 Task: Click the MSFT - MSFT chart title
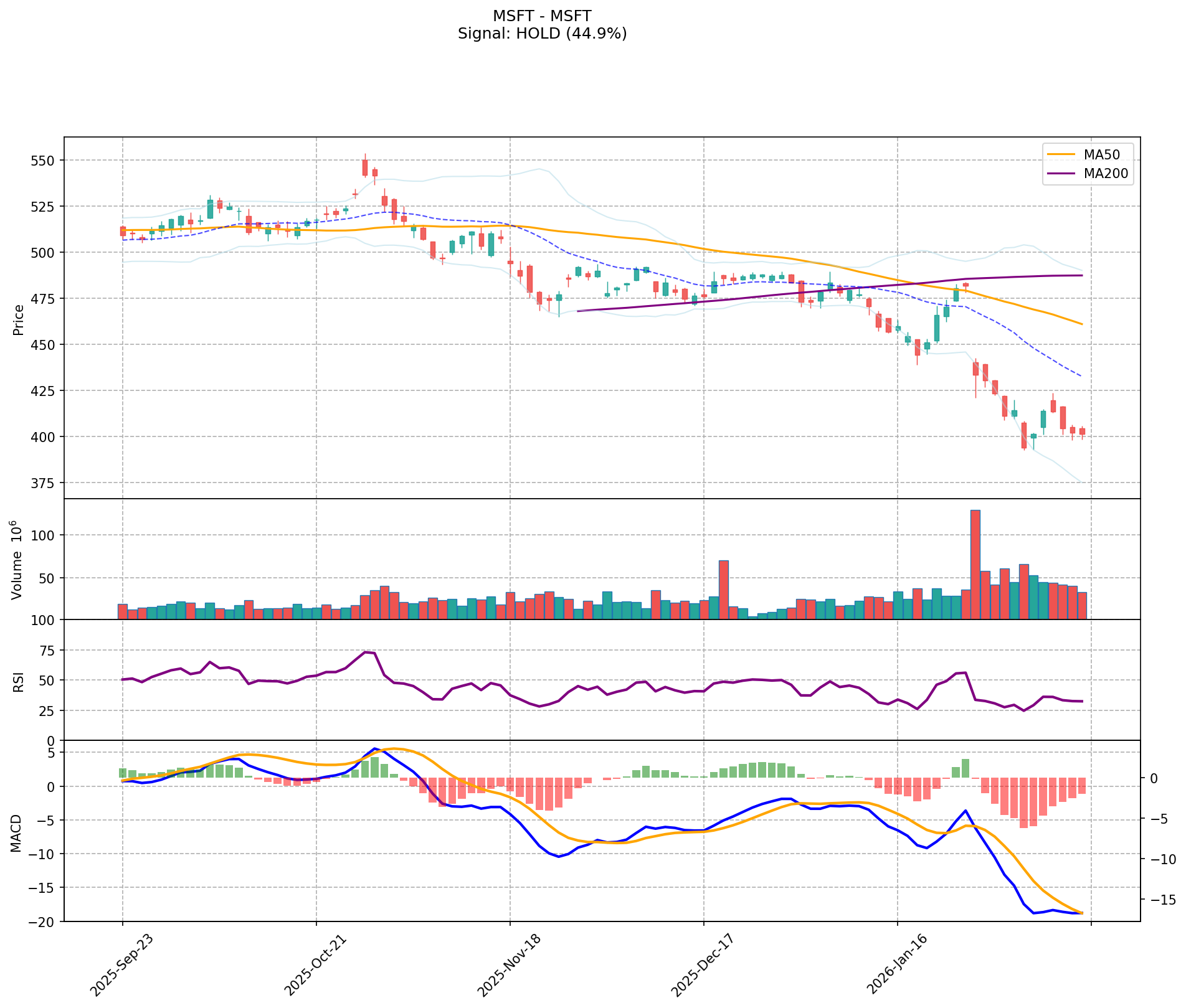[x=542, y=16]
